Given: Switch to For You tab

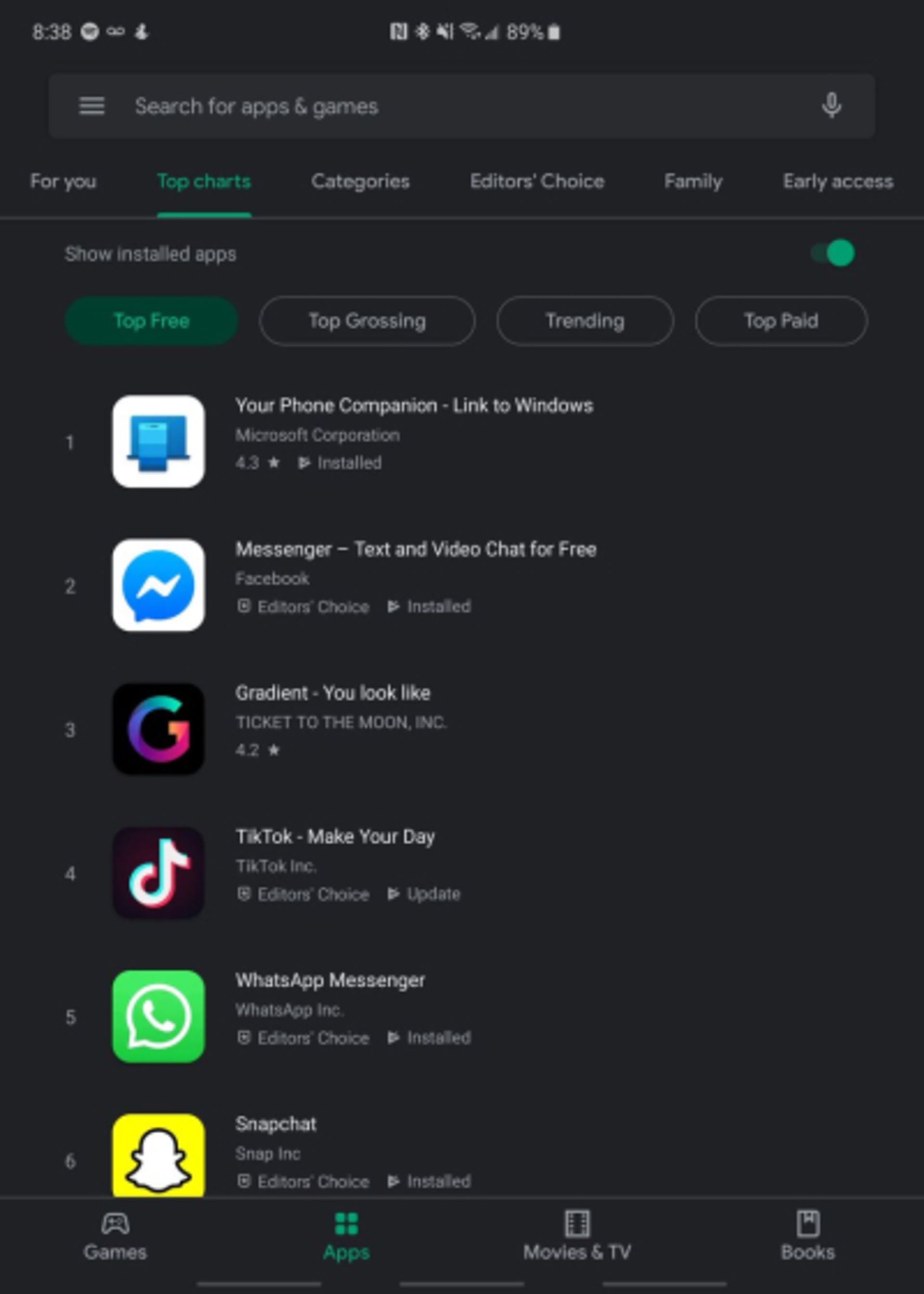Looking at the screenshot, I should (x=63, y=181).
